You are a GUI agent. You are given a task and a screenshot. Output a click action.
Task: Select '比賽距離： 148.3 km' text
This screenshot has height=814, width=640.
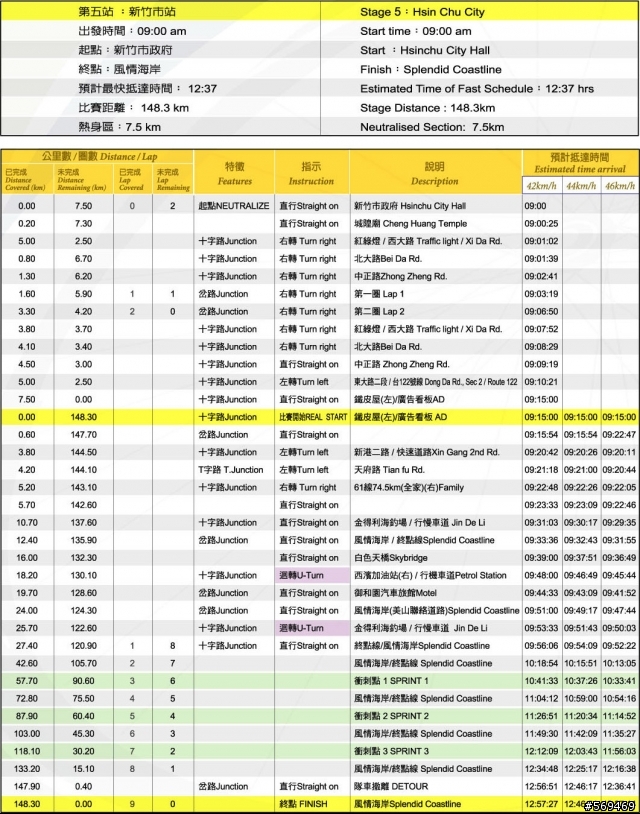(133, 108)
